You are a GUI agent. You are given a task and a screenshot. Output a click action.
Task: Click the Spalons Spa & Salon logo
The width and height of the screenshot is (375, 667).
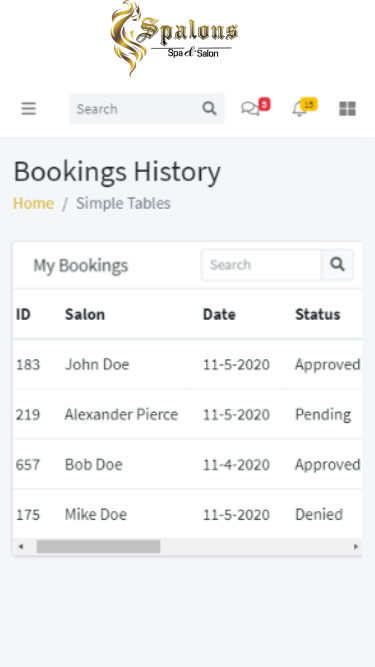click(x=173, y=38)
